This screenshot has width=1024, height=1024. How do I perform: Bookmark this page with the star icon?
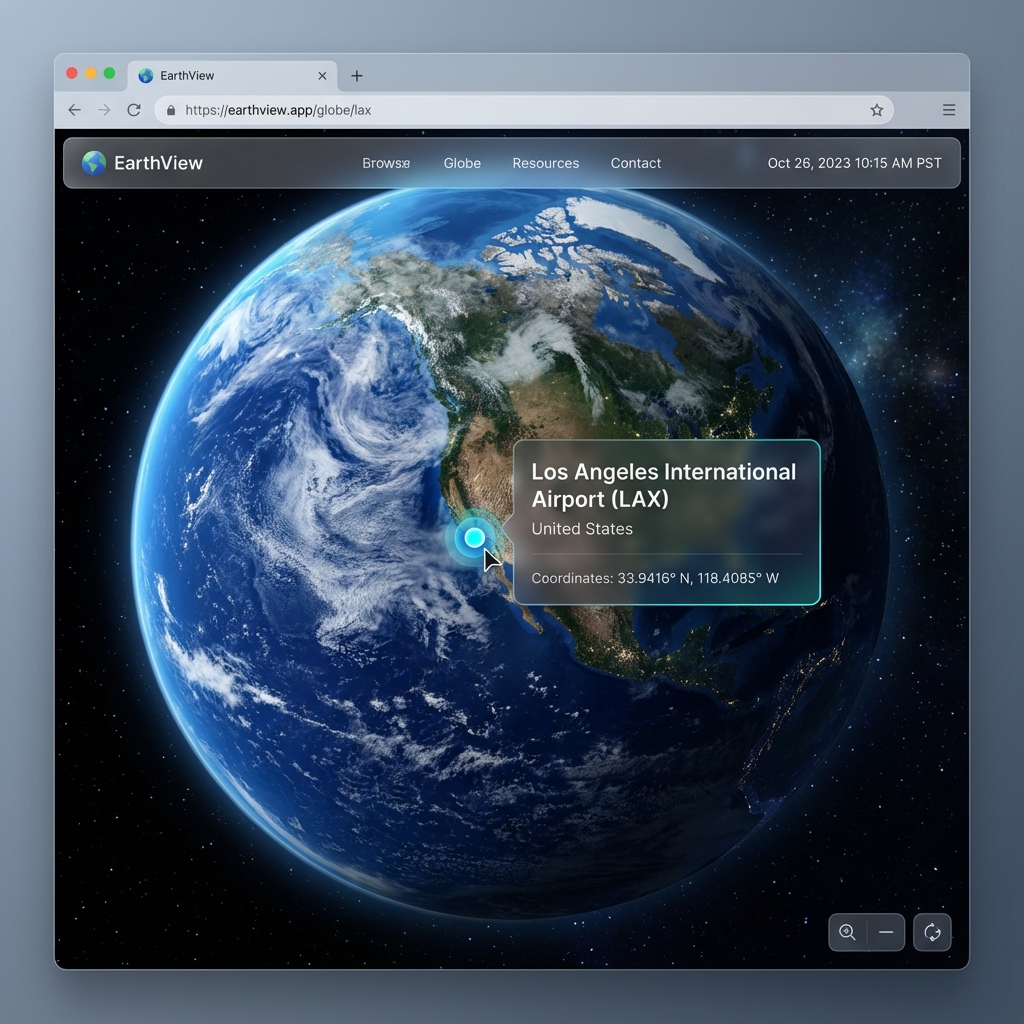click(876, 110)
